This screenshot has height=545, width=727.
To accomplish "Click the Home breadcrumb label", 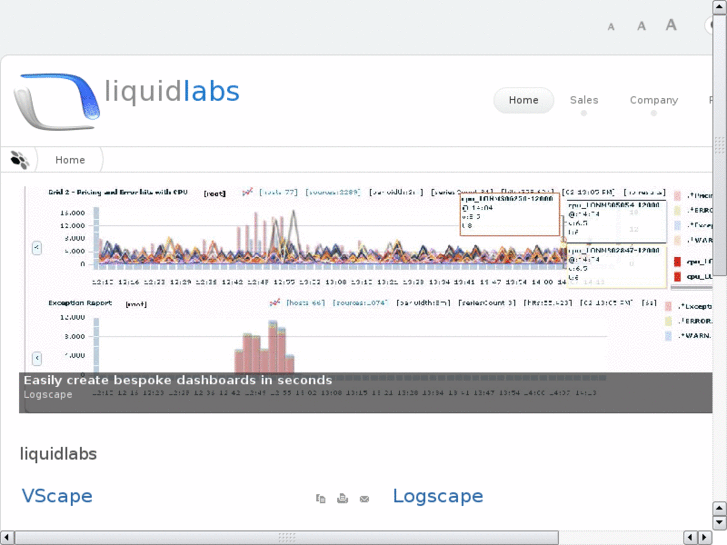I will click(x=70, y=160).
